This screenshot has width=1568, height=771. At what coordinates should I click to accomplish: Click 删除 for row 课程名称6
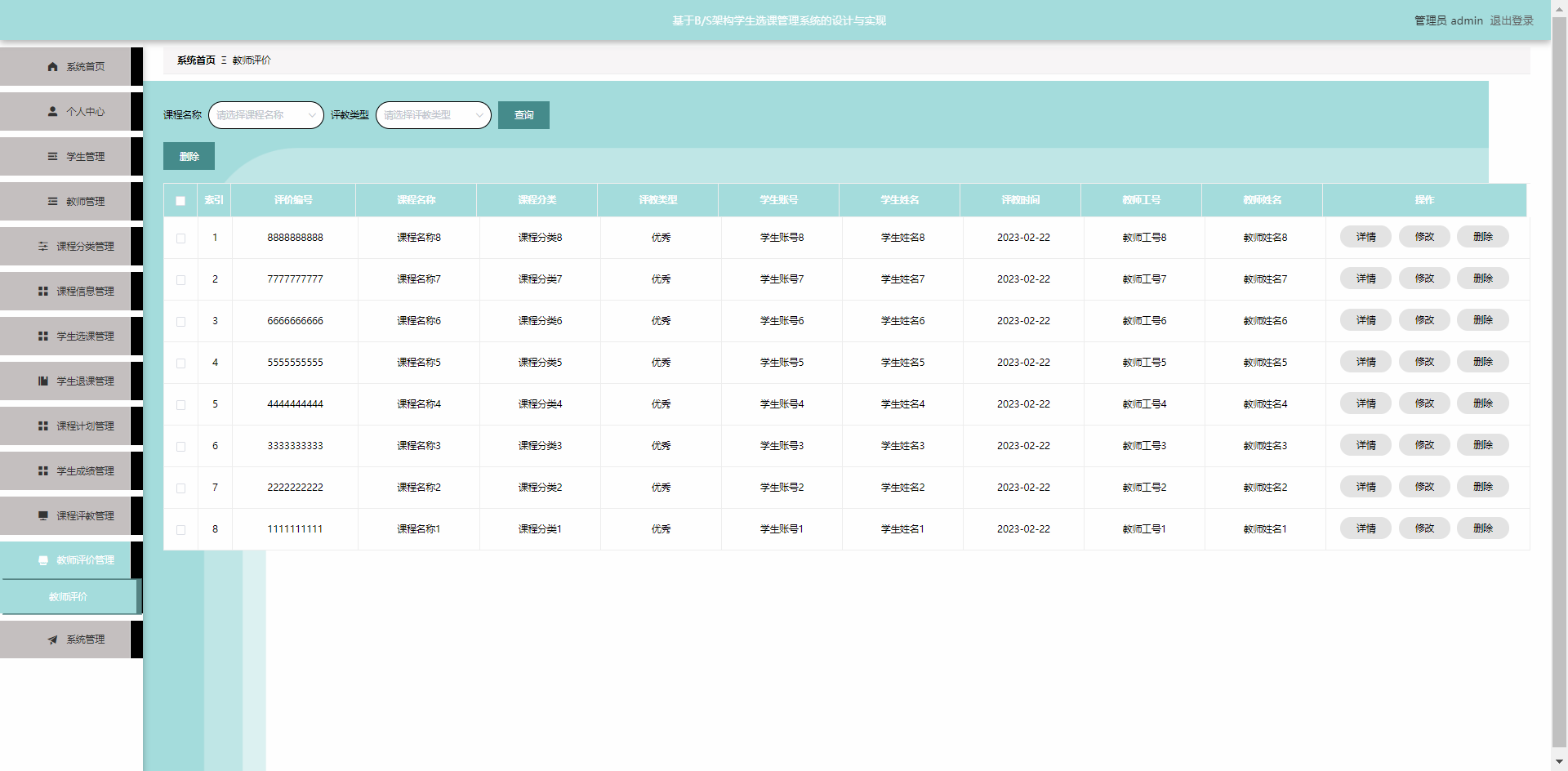click(x=1483, y=320)
